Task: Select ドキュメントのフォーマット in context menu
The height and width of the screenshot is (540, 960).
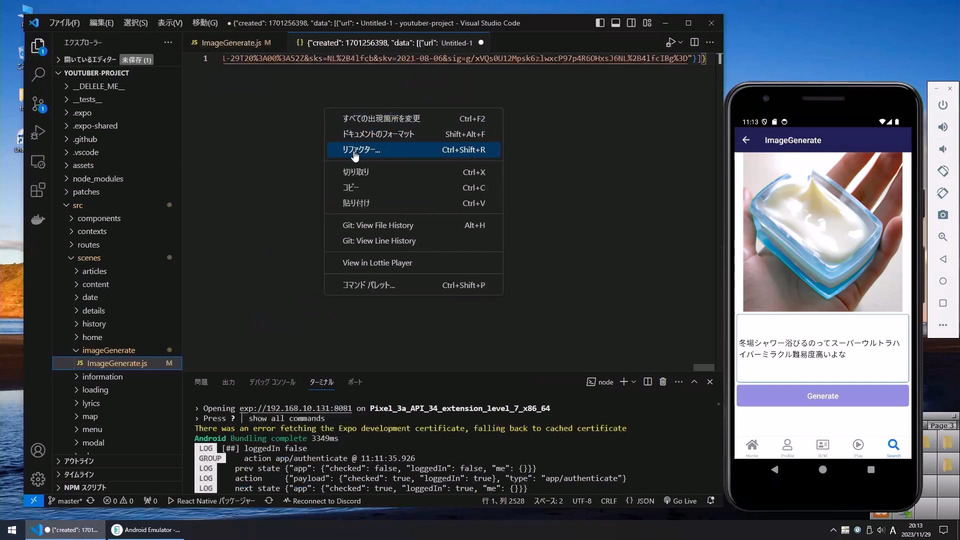Action: tap(414, 134)
